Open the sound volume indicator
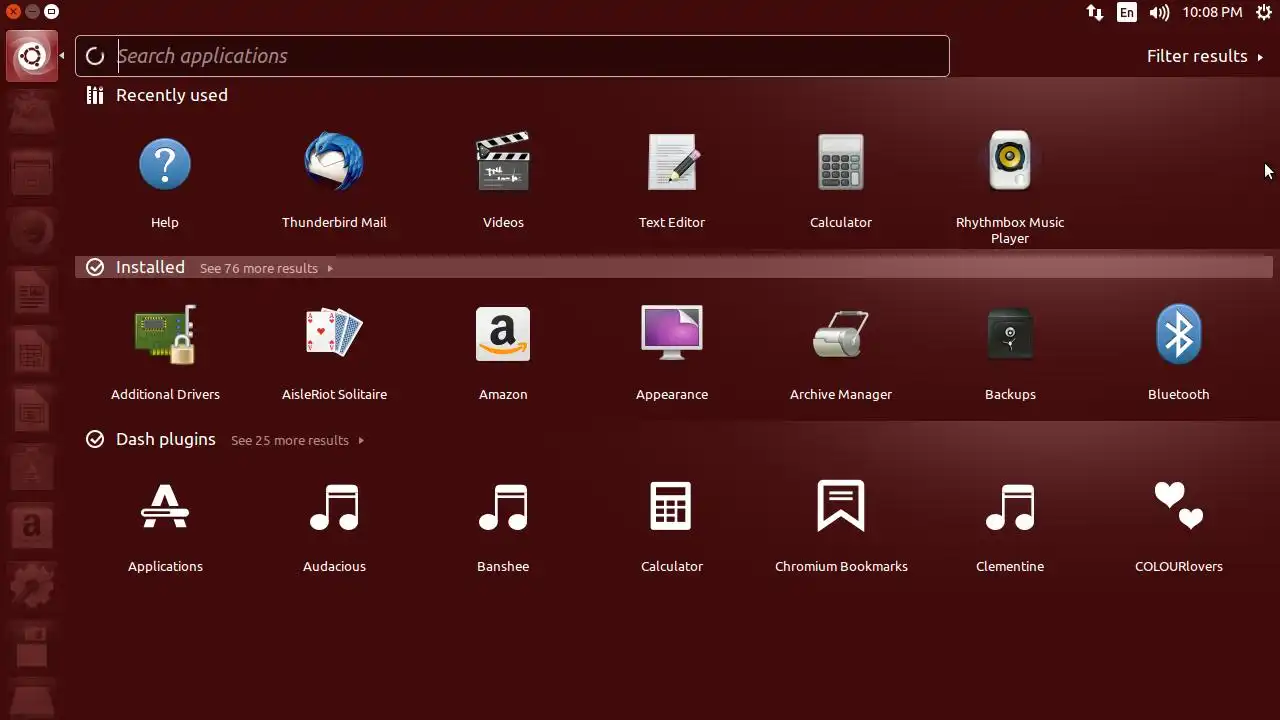Screen dimensions: 1280x720 coord(1160,13)
